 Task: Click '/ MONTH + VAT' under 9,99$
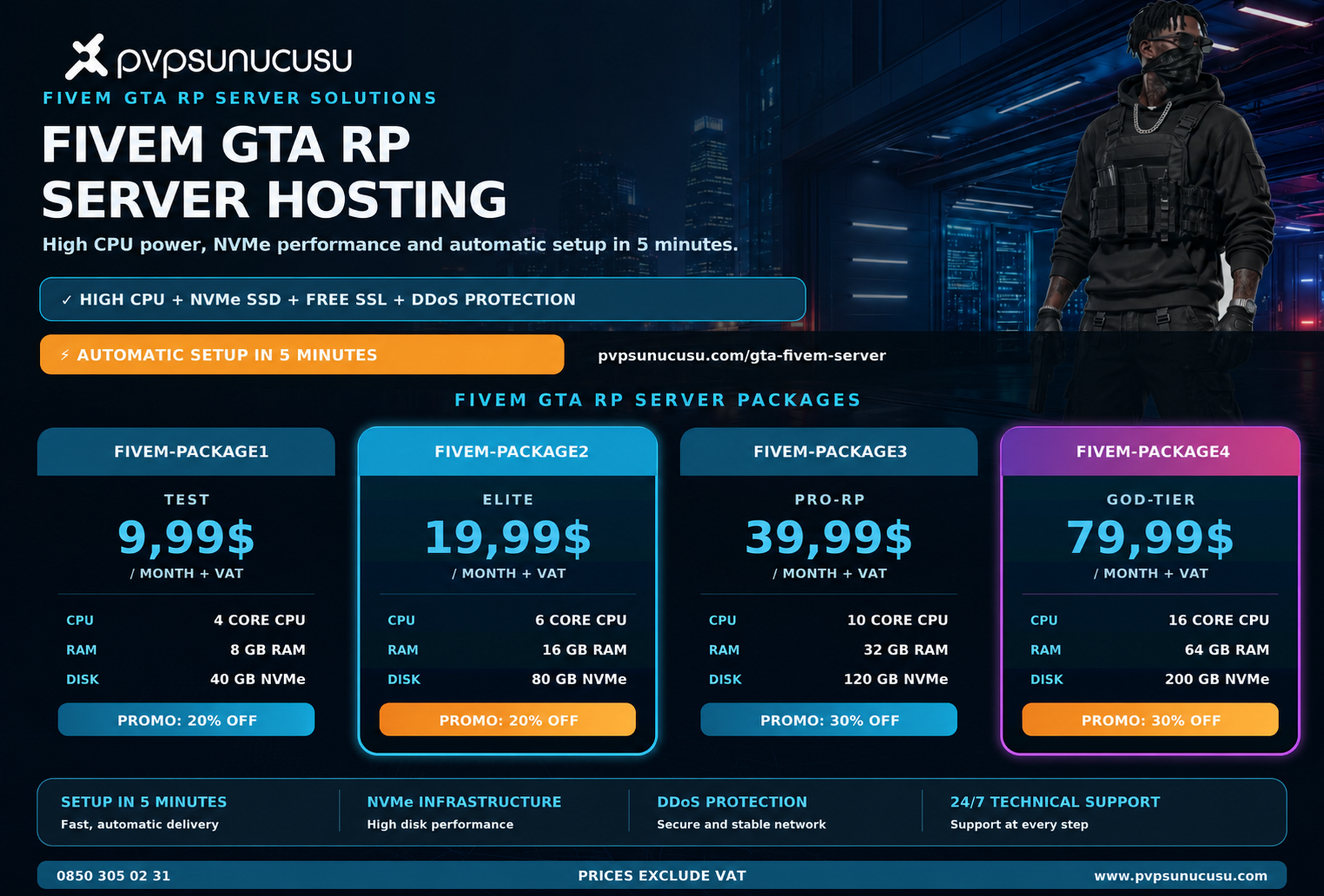187,573
